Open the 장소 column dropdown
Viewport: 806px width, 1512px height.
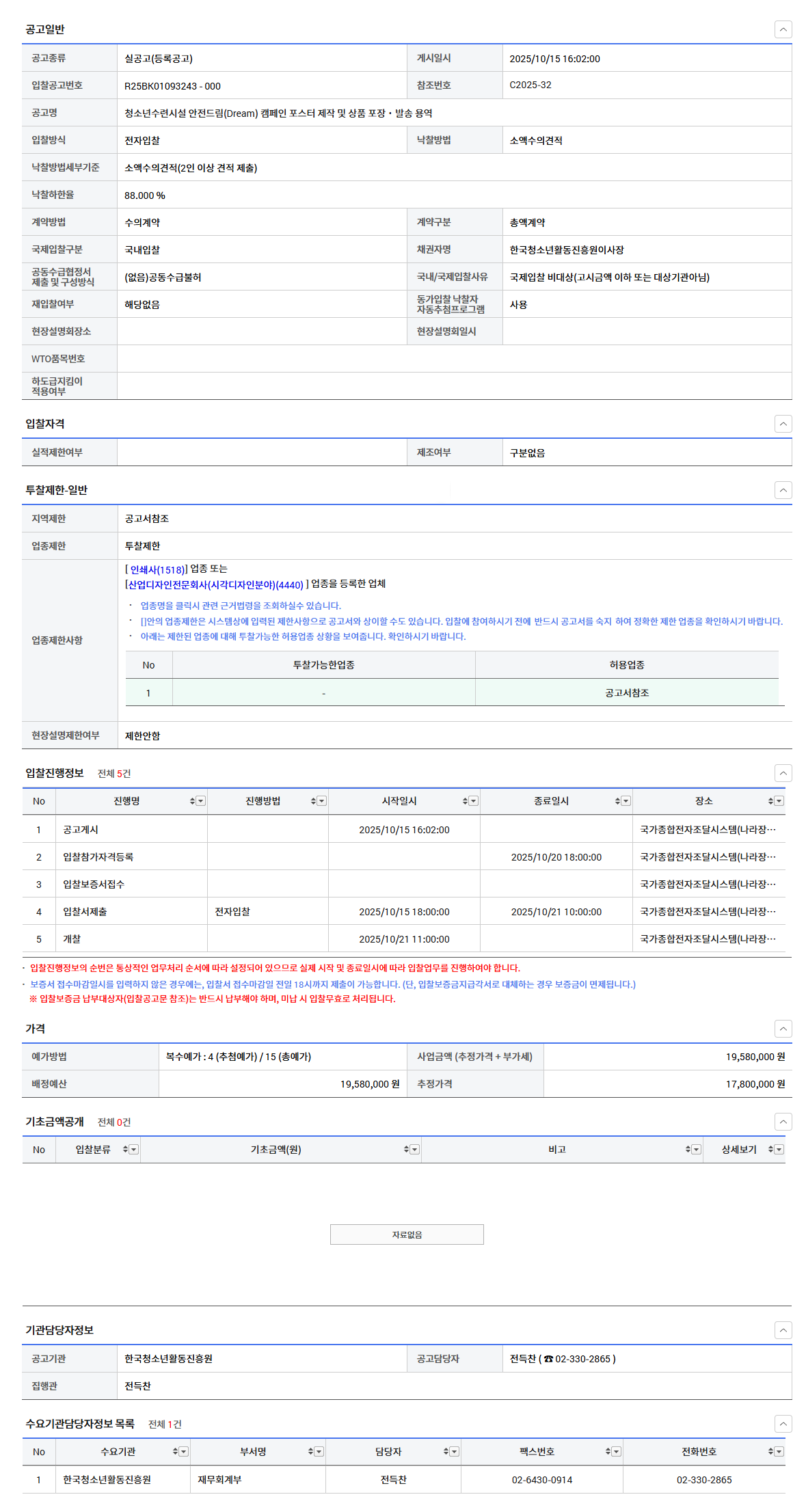click(779, 801)
